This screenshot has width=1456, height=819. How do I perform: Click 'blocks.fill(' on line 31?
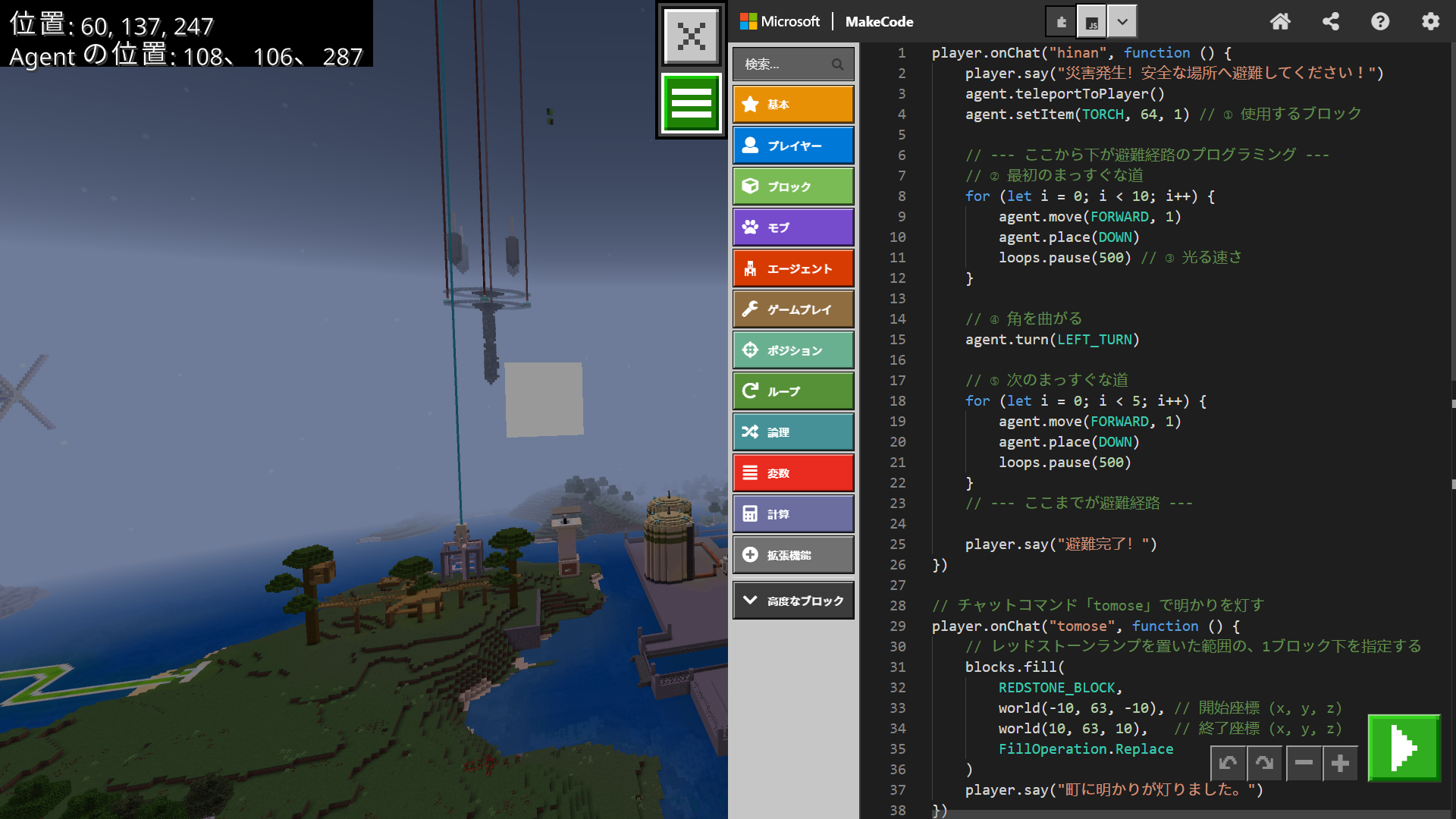[x=1015, y=667]
